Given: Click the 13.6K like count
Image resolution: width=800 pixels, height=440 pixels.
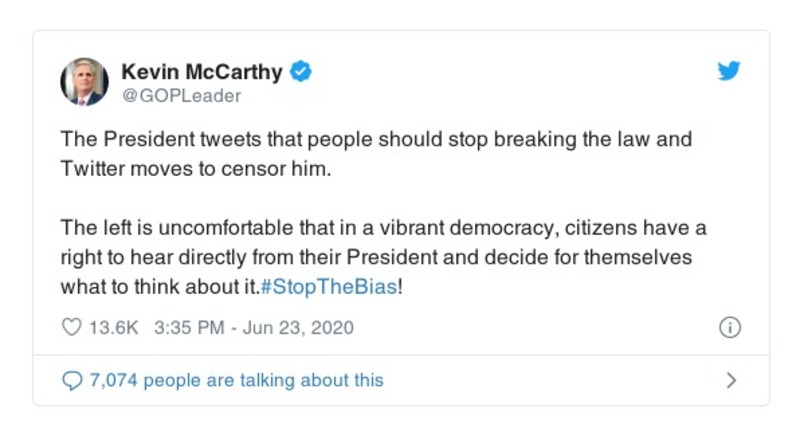Looking at the screenshot, I should tap(114, 327).
